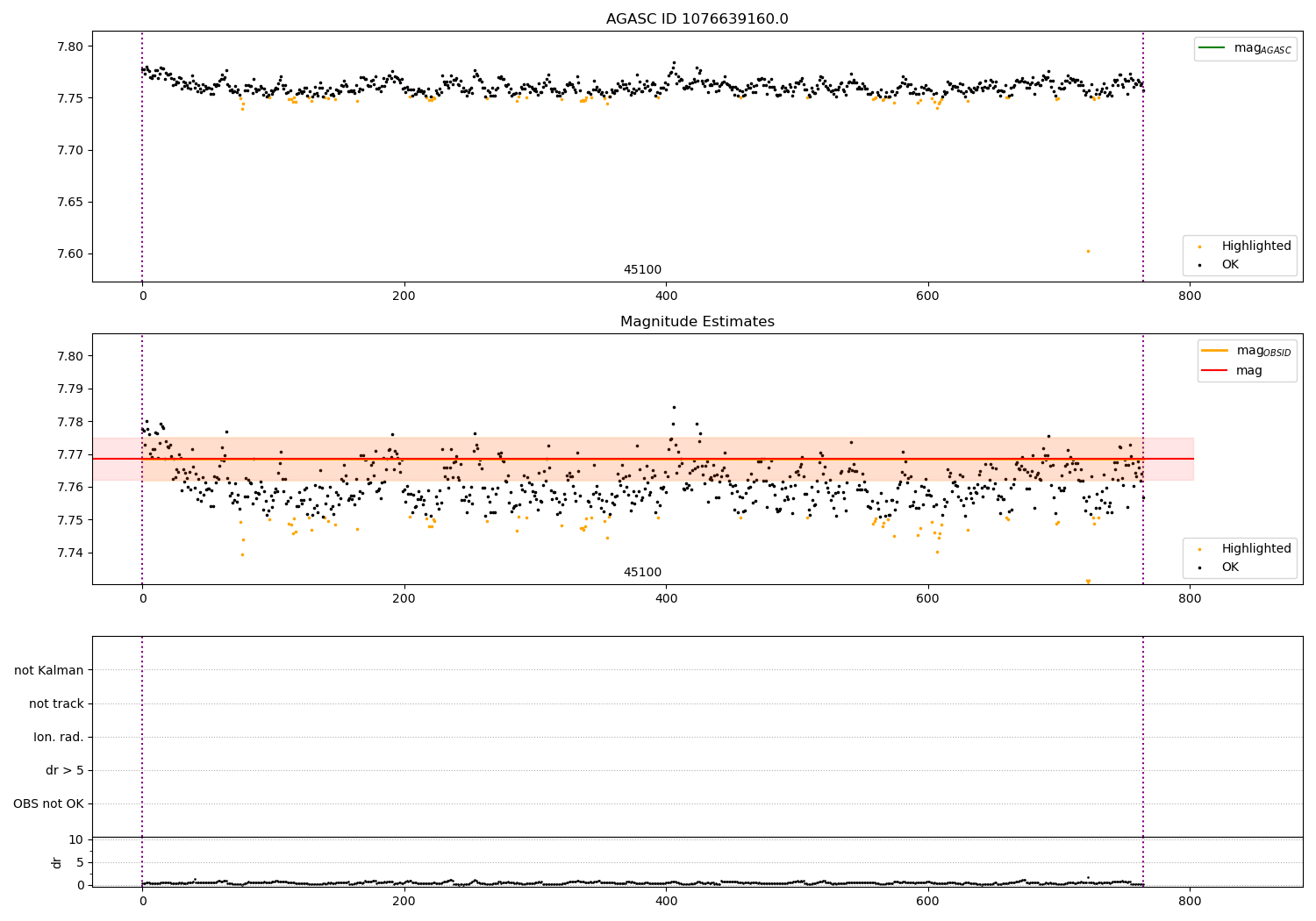The image size is (1316, 921).
Task: Click the Ion. rad. axis label
Action: (59, 737)
